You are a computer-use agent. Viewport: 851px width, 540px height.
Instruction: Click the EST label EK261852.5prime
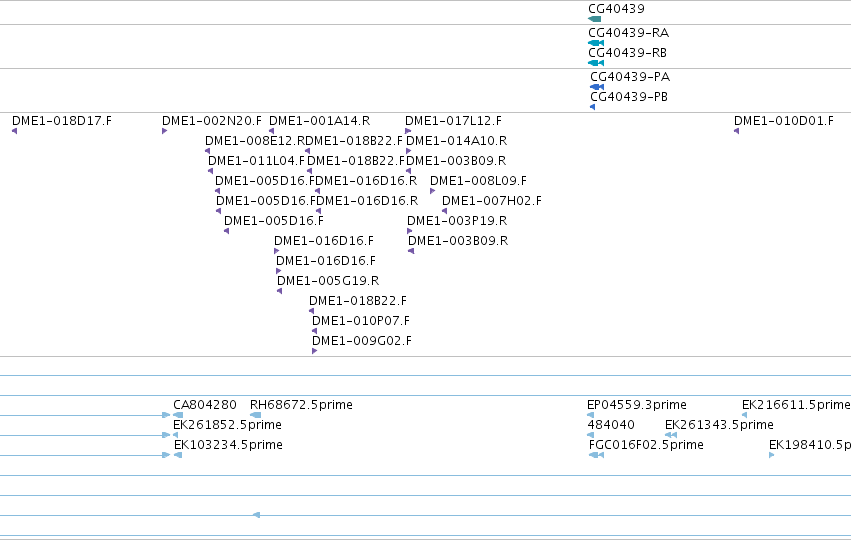(227, 425)
